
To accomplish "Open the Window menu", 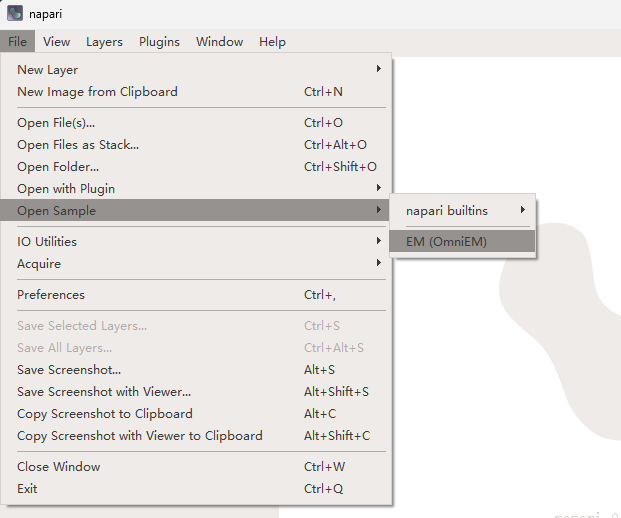I will 219,41.
